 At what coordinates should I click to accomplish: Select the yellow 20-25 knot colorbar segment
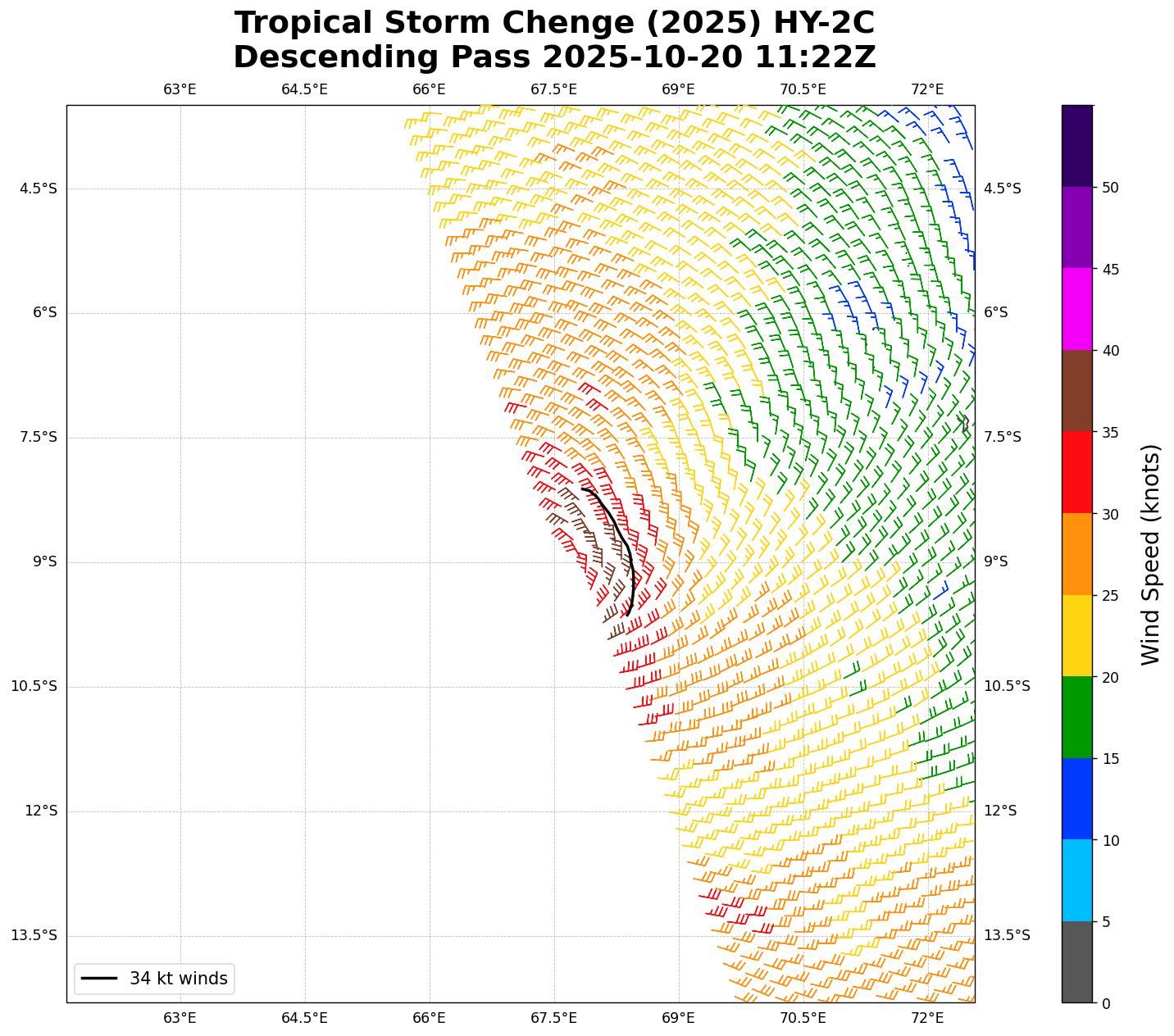[x=1076, y=635]
